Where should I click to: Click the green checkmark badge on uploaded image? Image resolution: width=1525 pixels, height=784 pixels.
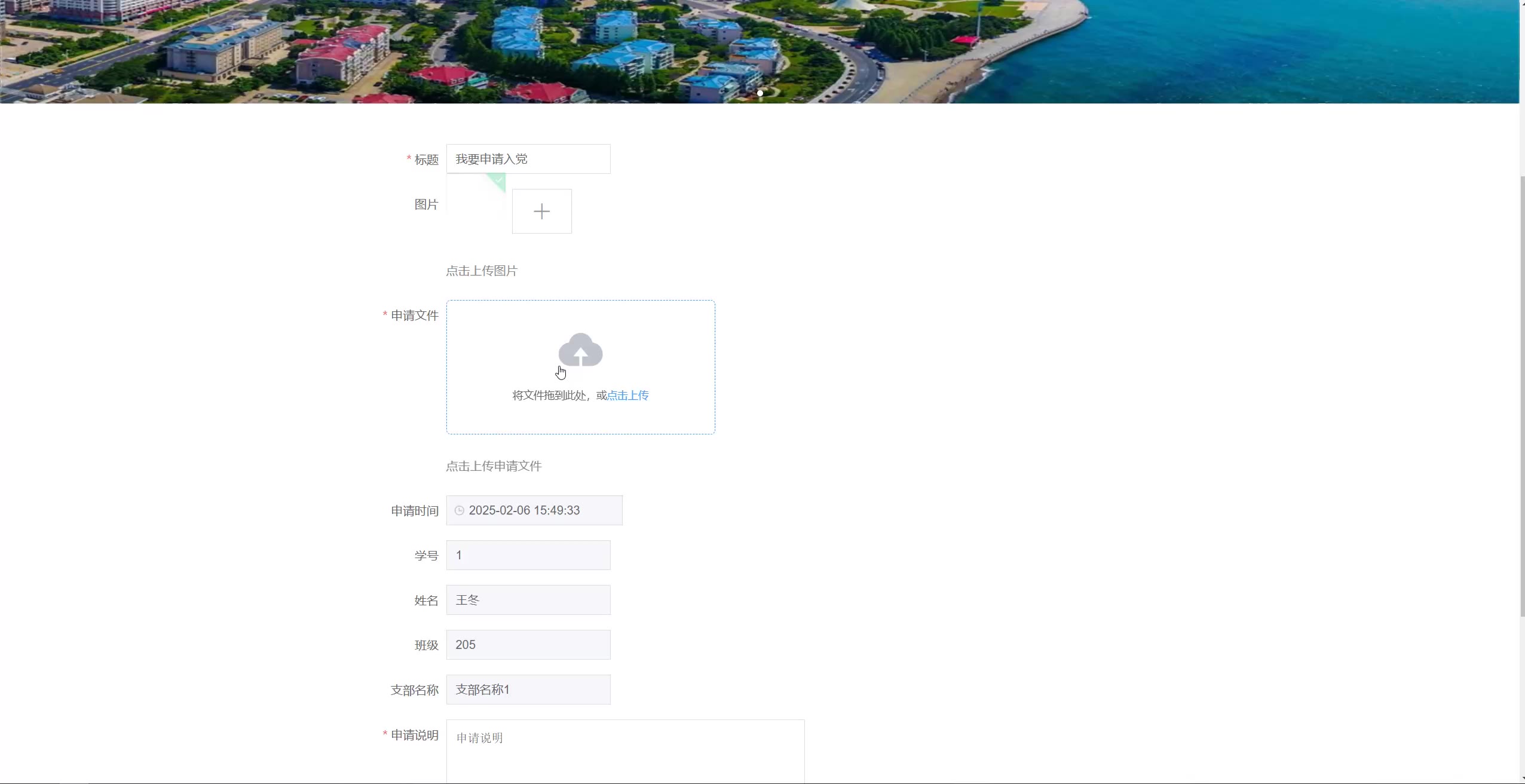[497, 181]
